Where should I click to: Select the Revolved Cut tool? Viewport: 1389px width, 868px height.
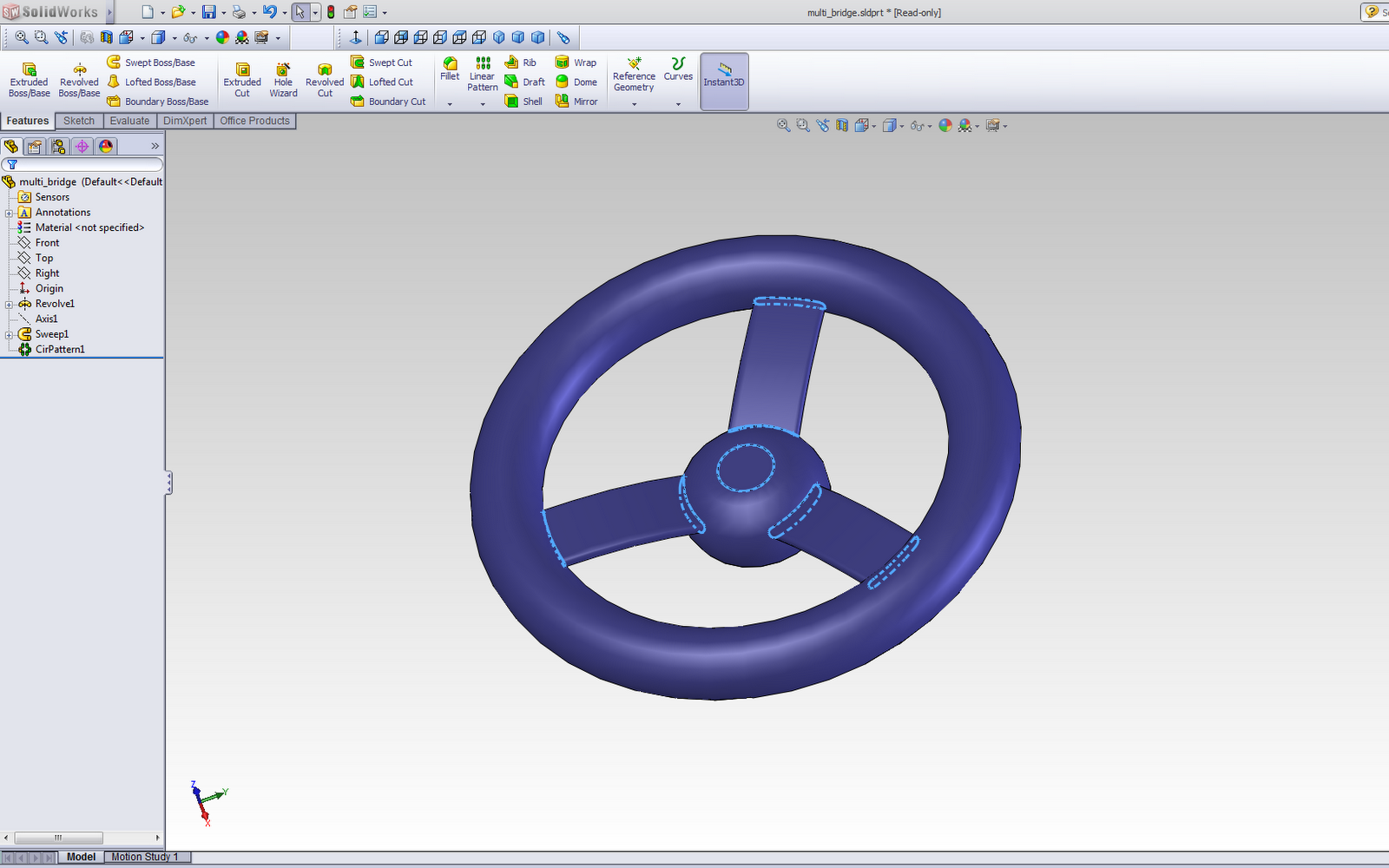pos(325,80)
